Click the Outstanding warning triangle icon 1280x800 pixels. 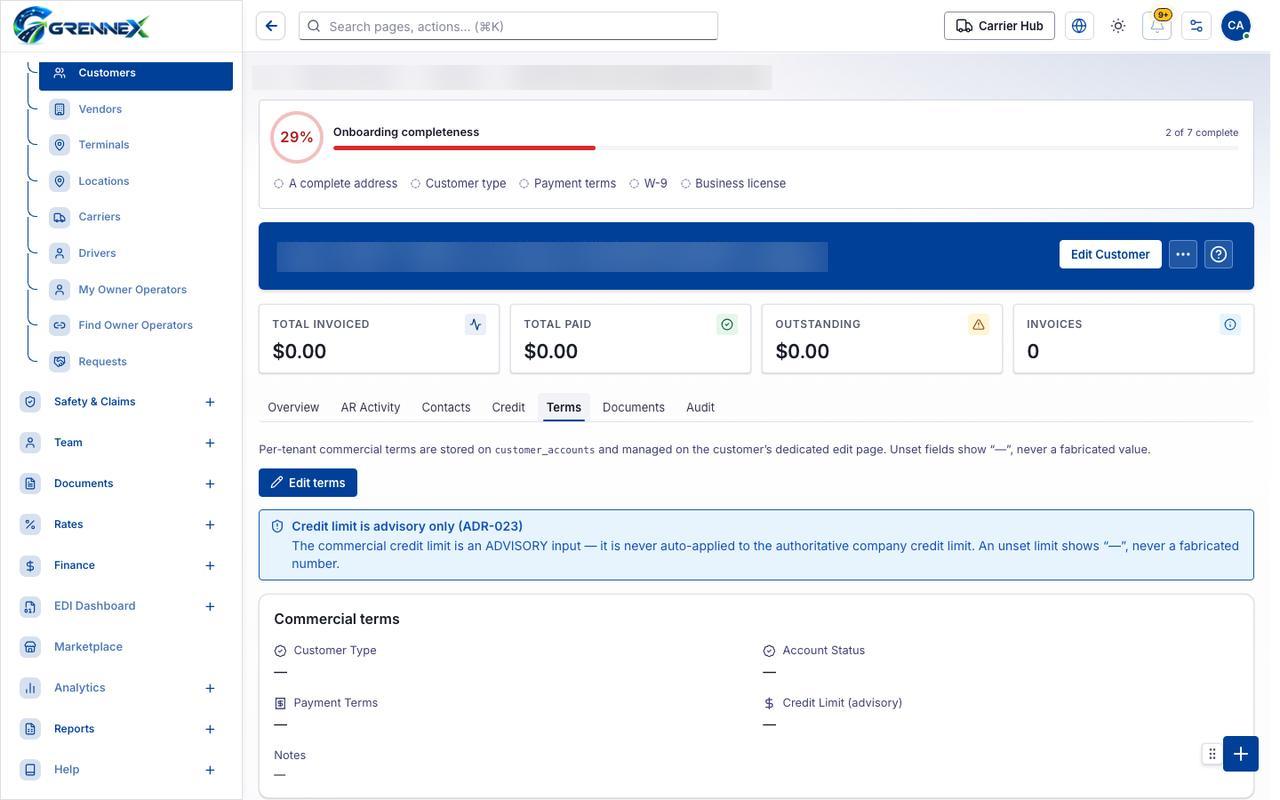[978, 324]
